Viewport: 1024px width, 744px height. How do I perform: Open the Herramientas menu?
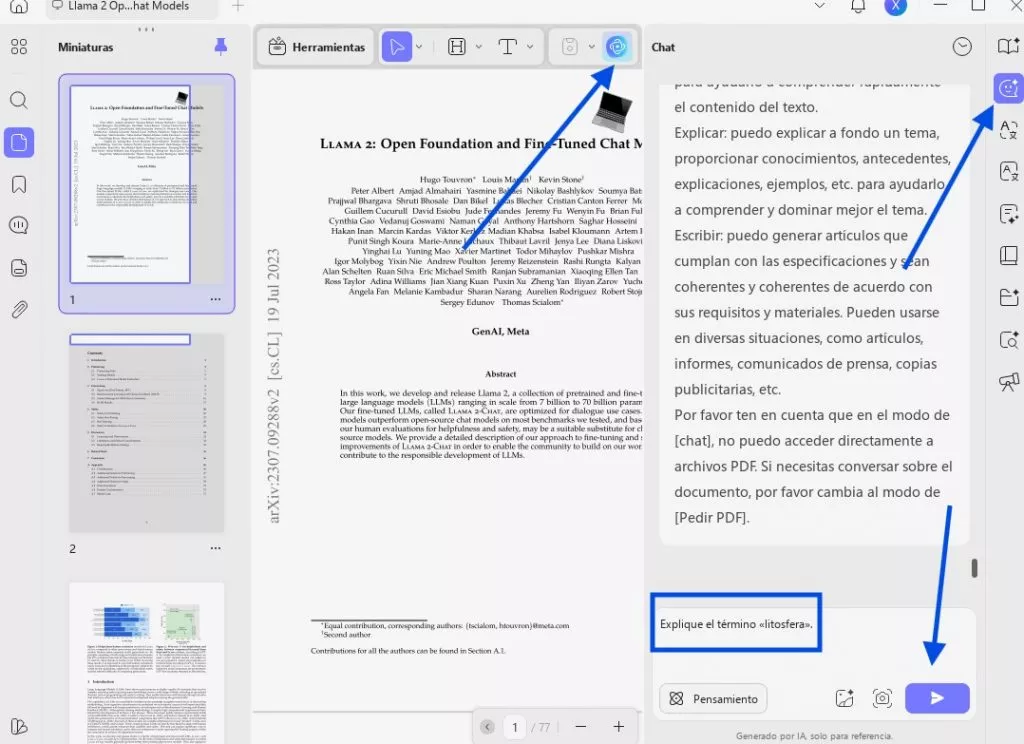click(317, 47)
